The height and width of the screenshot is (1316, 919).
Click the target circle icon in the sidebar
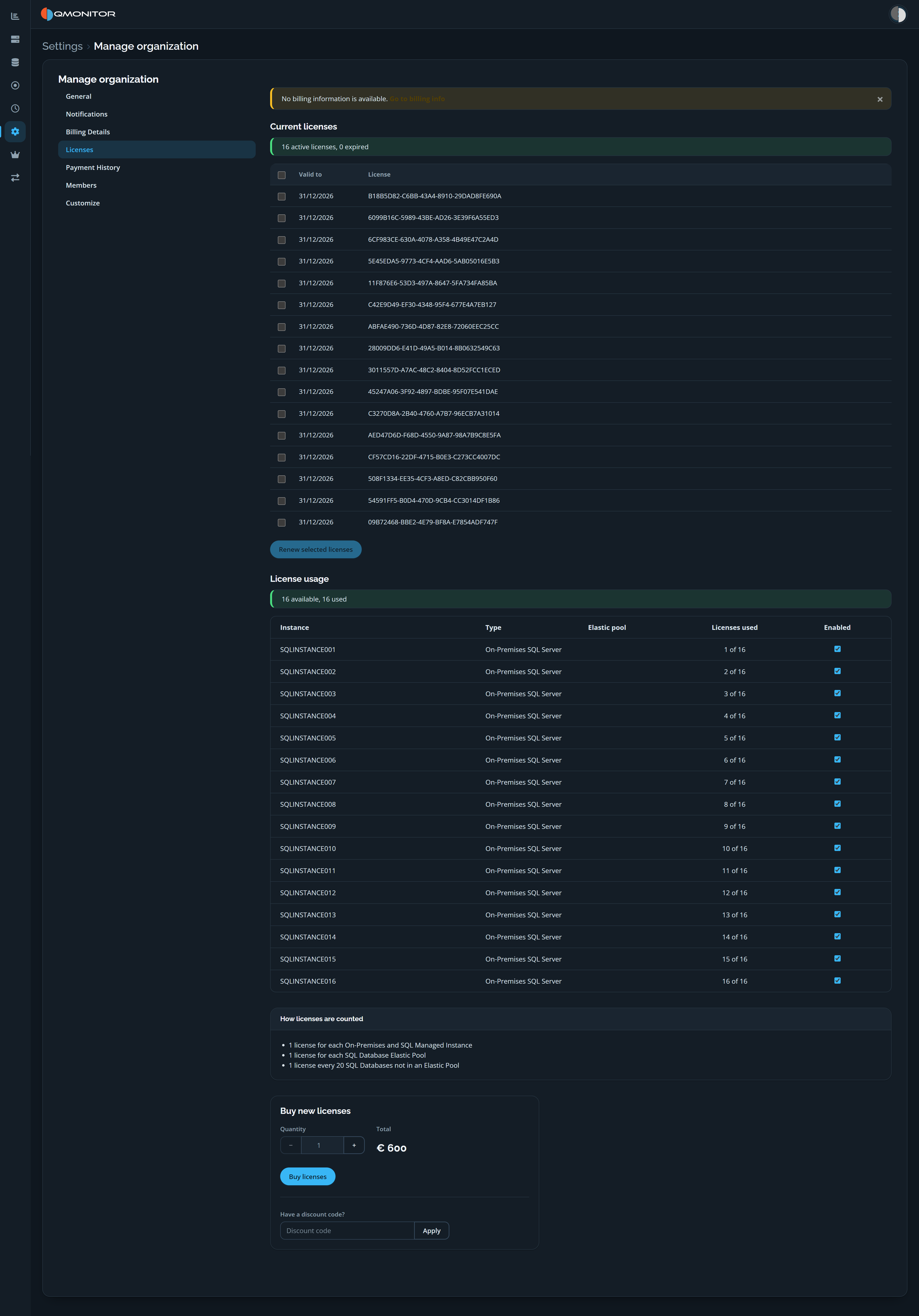tap(15, 85)
